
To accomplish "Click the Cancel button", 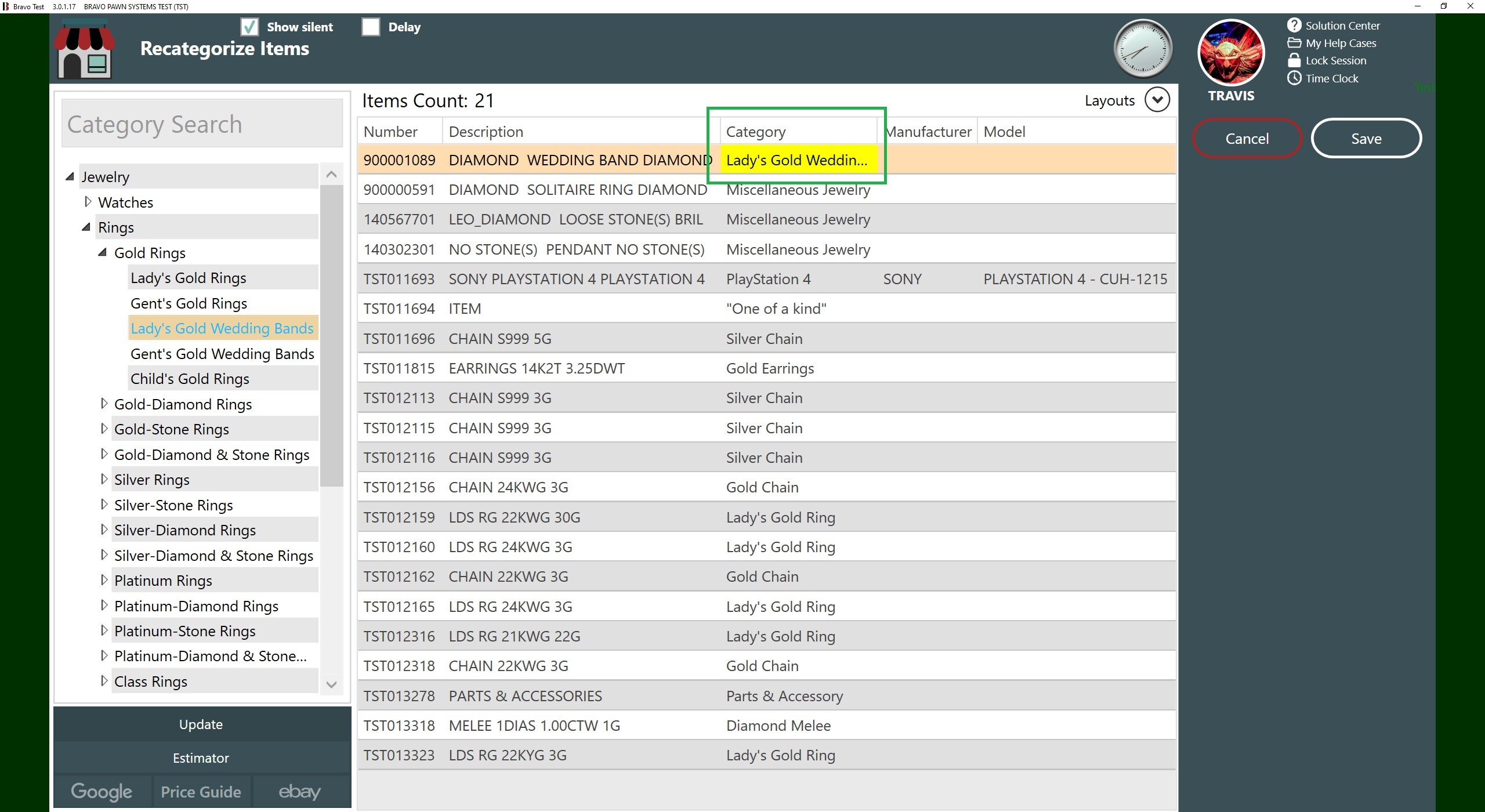I will click(x=1247, y=138).
